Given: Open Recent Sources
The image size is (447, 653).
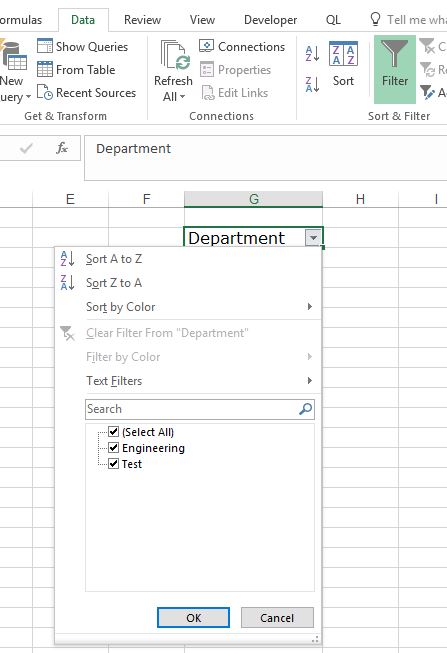Looking at the screenshot, I should click(87, 92).
